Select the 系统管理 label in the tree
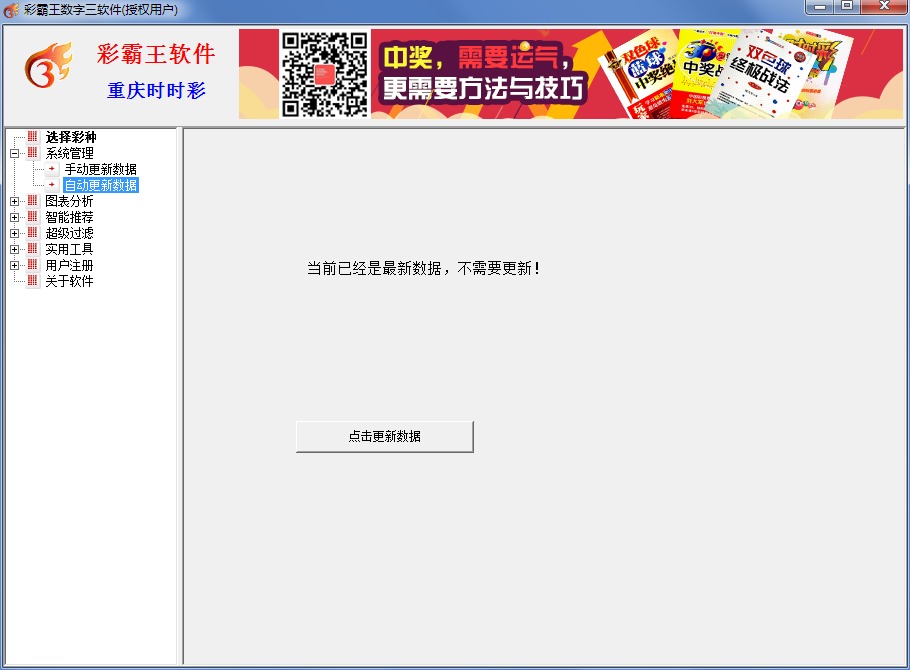This screenshot has height=670, width=910. [69, 153]
